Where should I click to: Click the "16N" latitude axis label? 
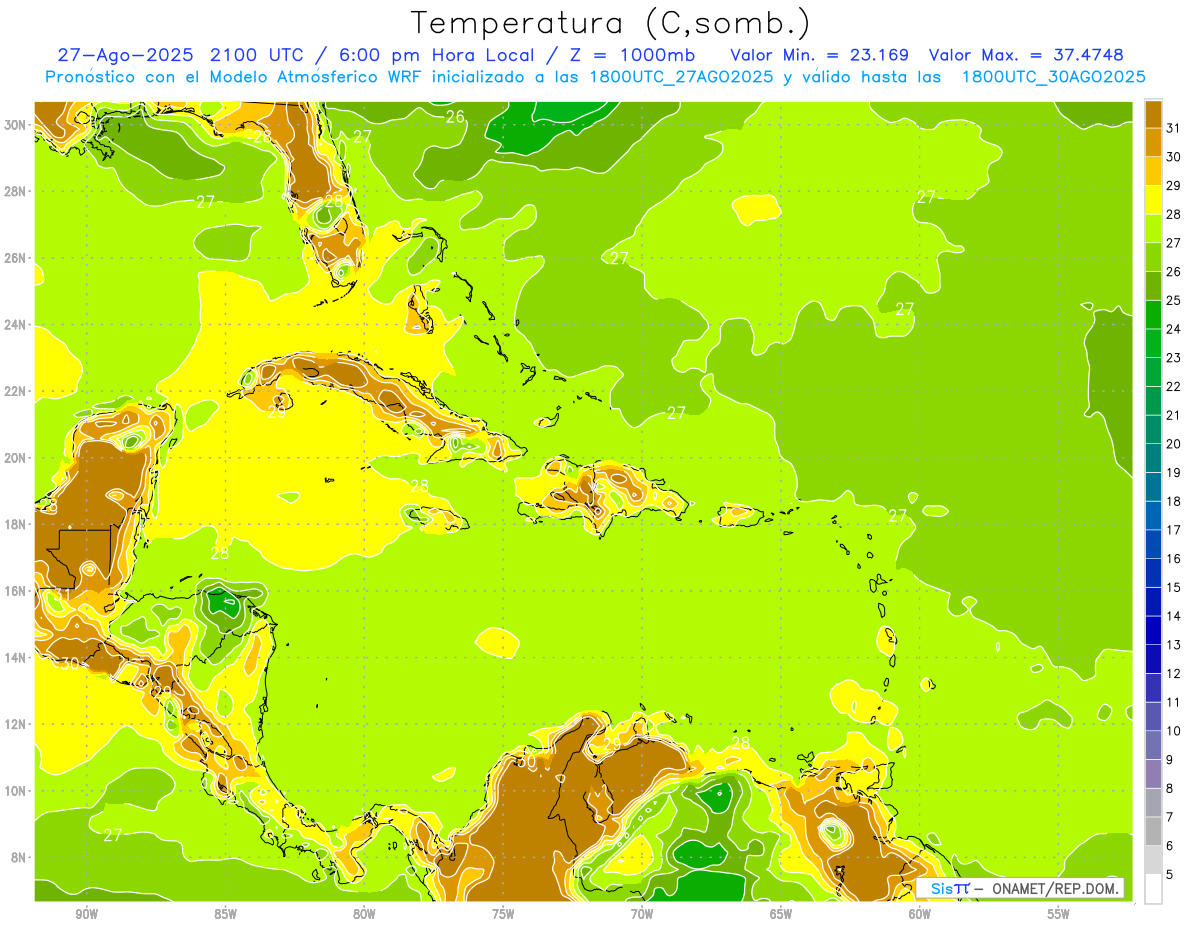[16, 591]
